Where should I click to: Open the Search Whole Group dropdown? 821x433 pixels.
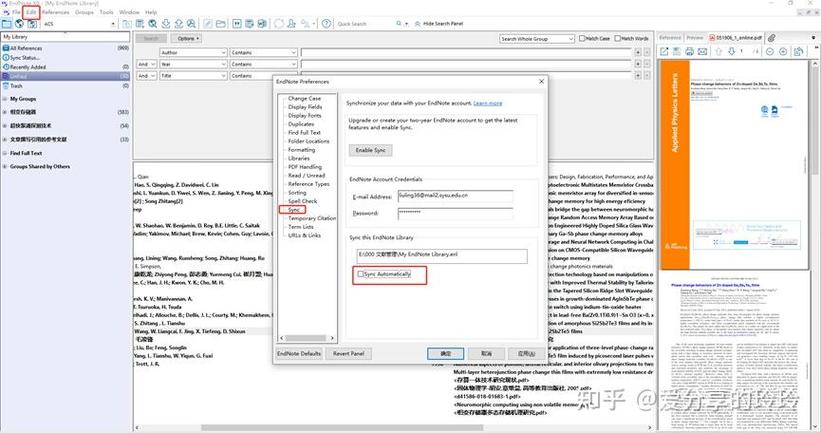point(537,39)
